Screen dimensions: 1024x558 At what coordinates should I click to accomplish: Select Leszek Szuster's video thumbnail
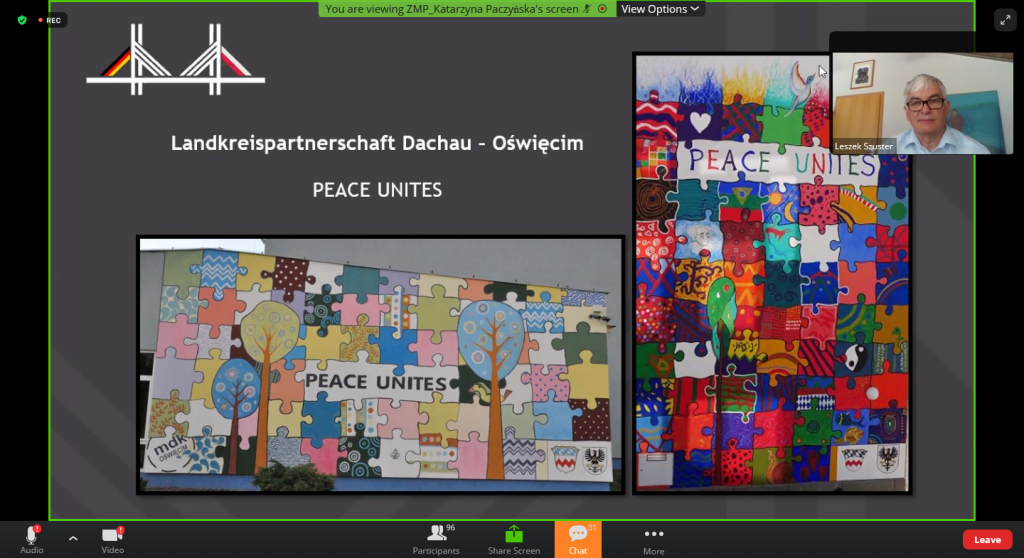coord(922,103)
